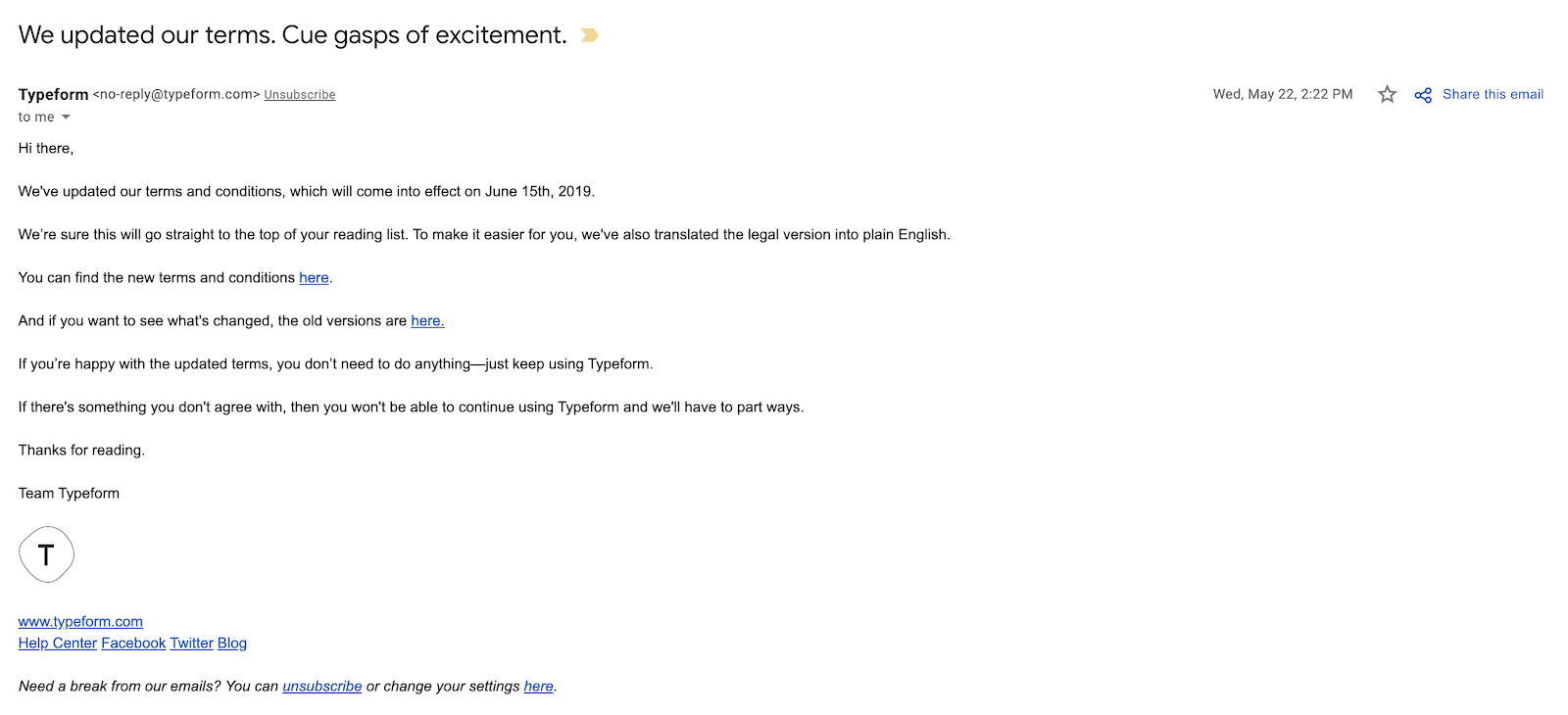1568x715 pixels.
Task: Click the no-reply@typeform.com sender address
Action: point(176,94)
